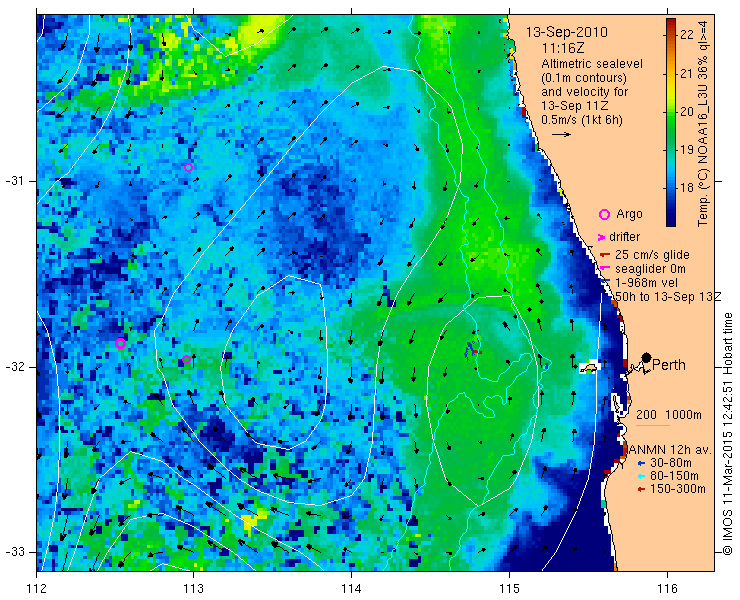
Task: Click the date text 13-Sep-2010
Action: tap(567, 32)
